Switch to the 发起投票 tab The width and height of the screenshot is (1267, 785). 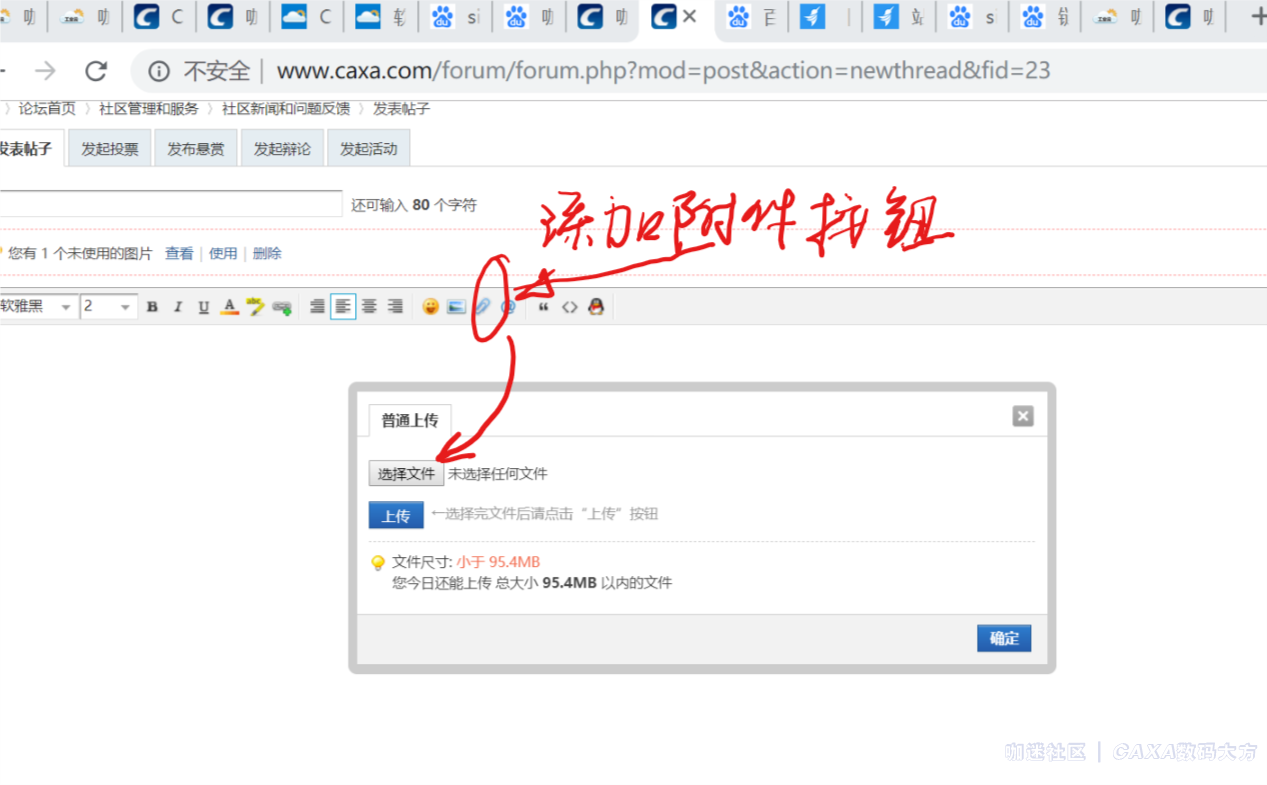pyautogui.click(x=109, y=149)
